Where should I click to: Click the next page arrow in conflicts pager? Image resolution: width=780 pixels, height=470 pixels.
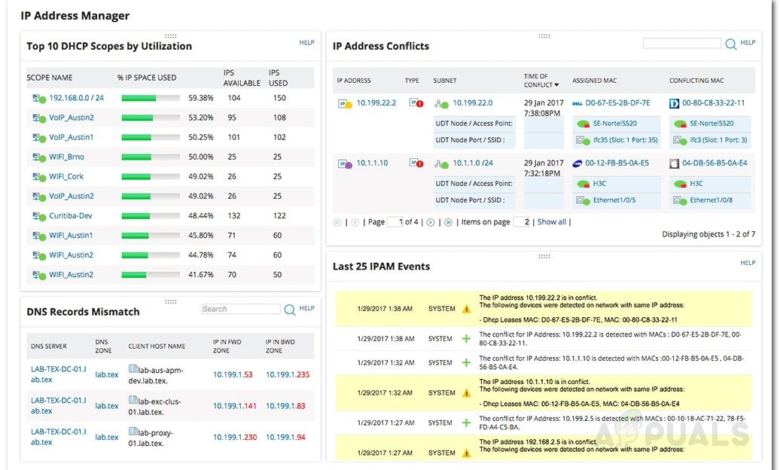(431, 222)
